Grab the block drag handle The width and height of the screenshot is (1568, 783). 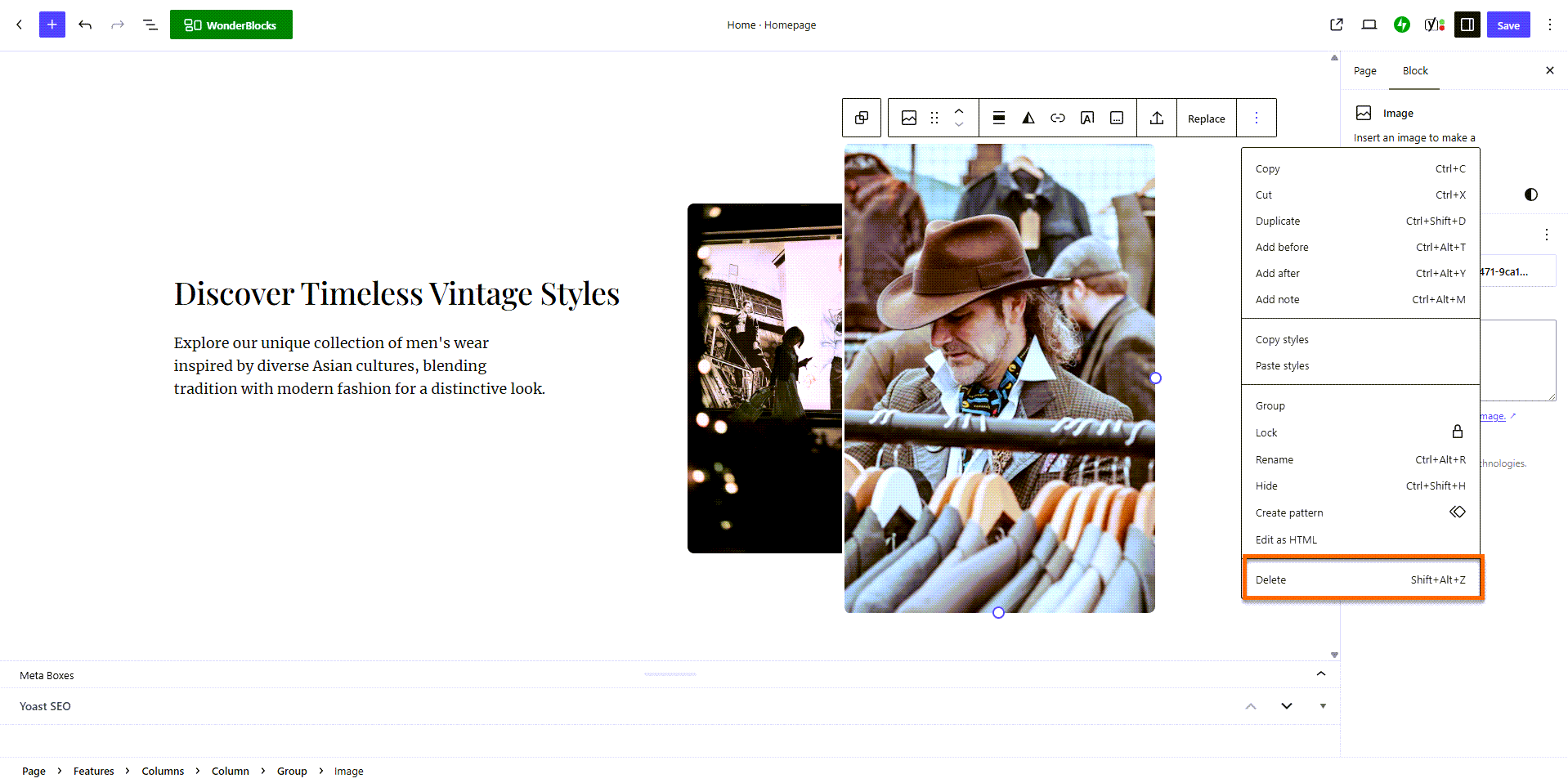click(934, 118)
